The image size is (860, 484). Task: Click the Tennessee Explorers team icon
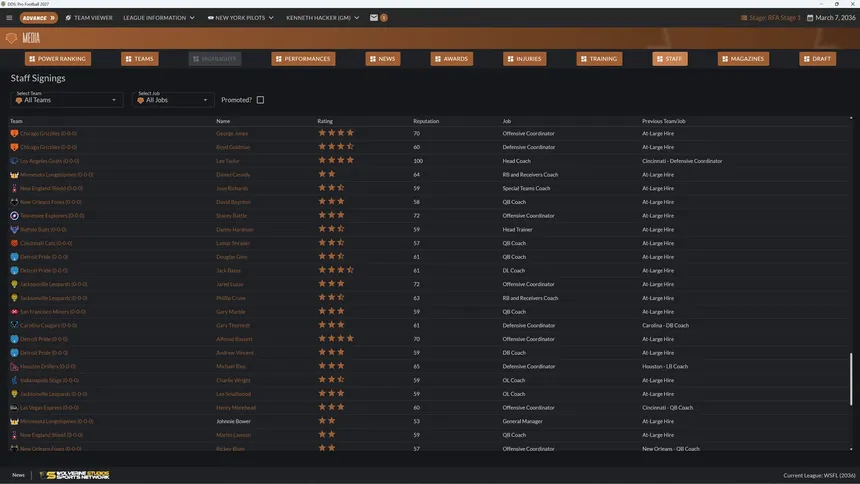click(x=14, y=216)
